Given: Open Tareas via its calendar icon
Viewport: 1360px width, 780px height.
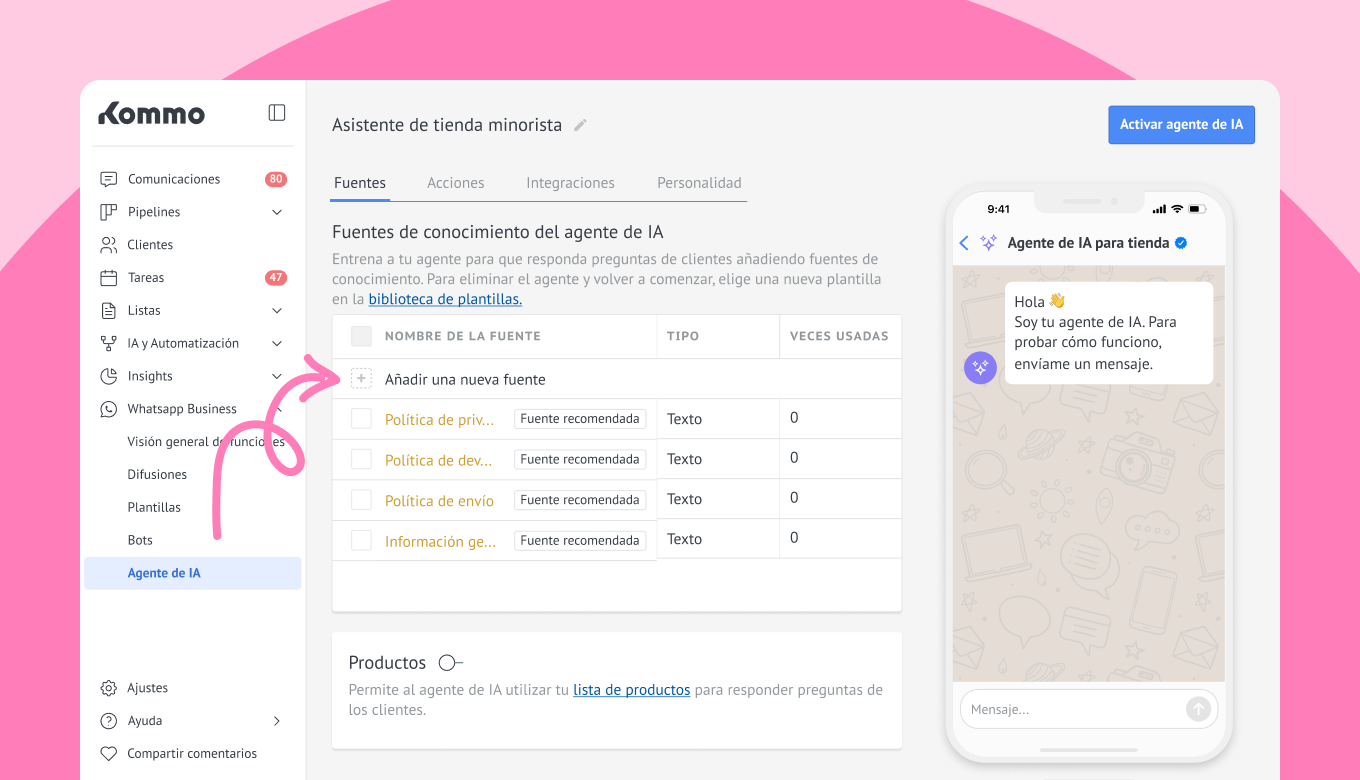Looking at the screenshot, I should [109, 278].
